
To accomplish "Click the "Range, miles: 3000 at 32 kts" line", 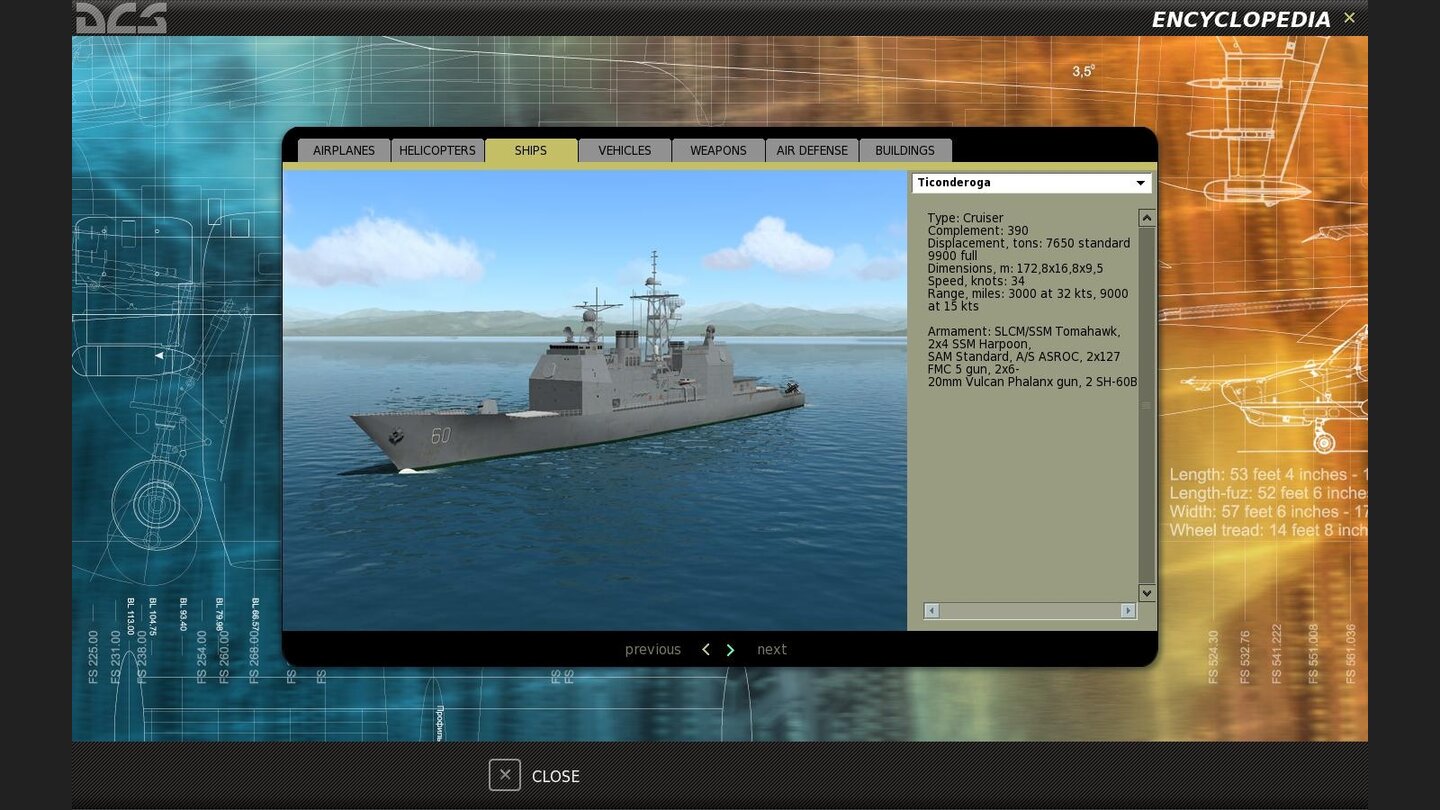I will 1028,294.
